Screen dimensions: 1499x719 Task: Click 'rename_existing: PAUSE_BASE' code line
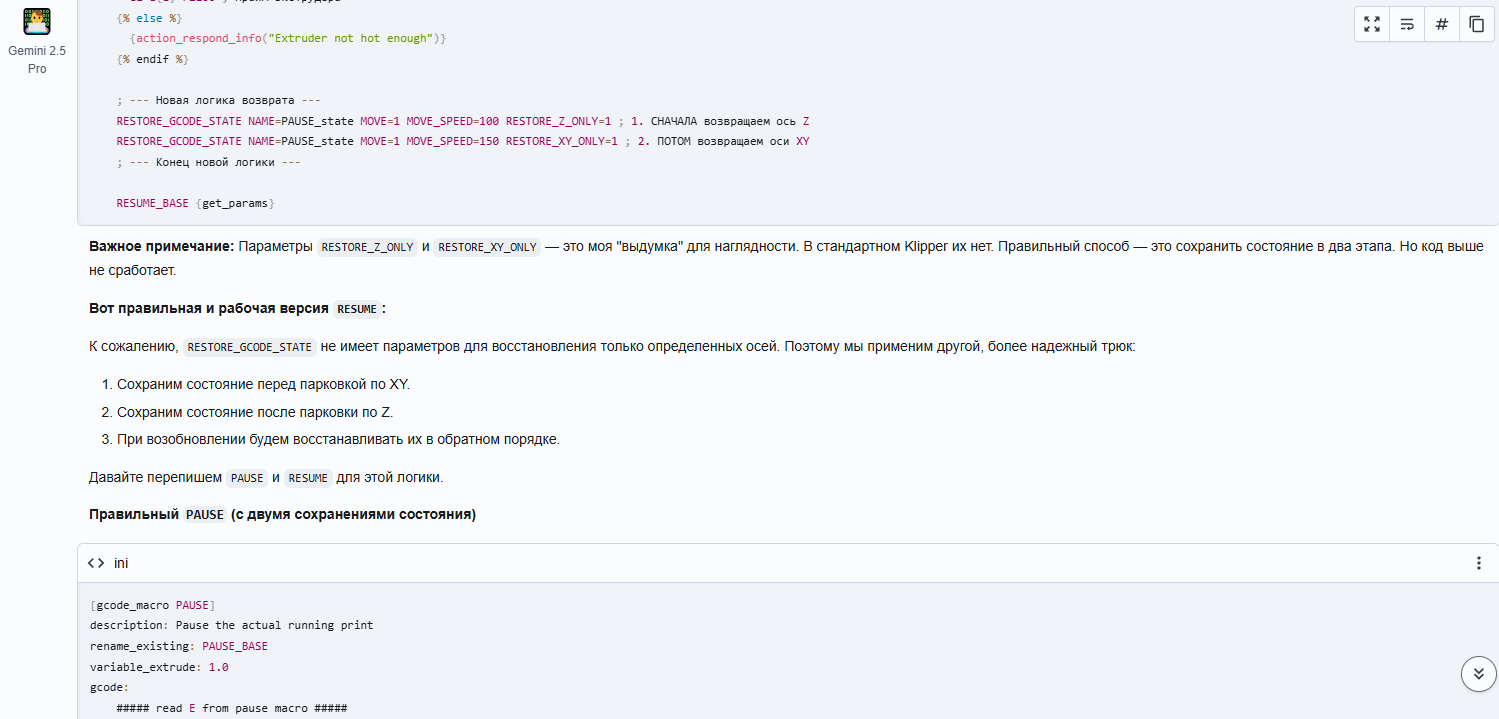click(x=178, y=646)
